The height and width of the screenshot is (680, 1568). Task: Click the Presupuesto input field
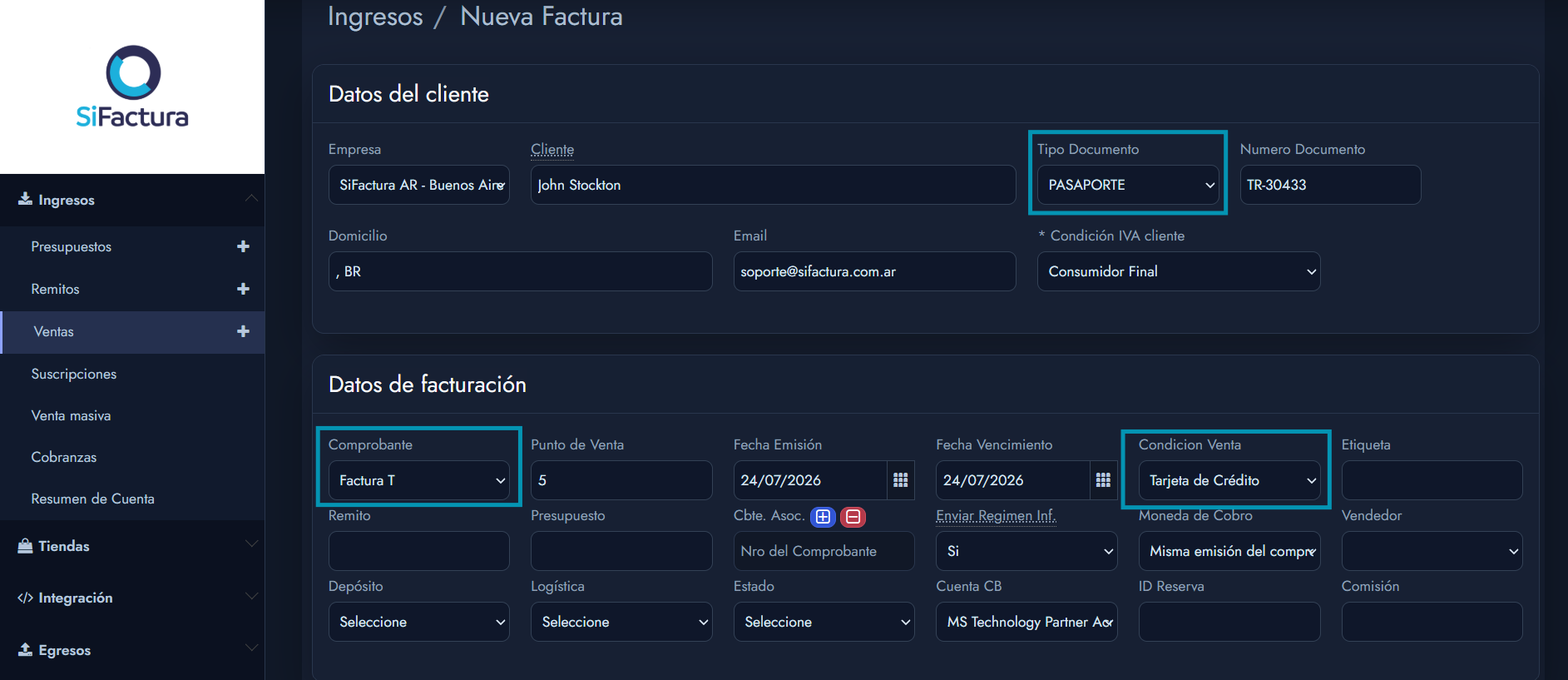click(x=621, y=551)
